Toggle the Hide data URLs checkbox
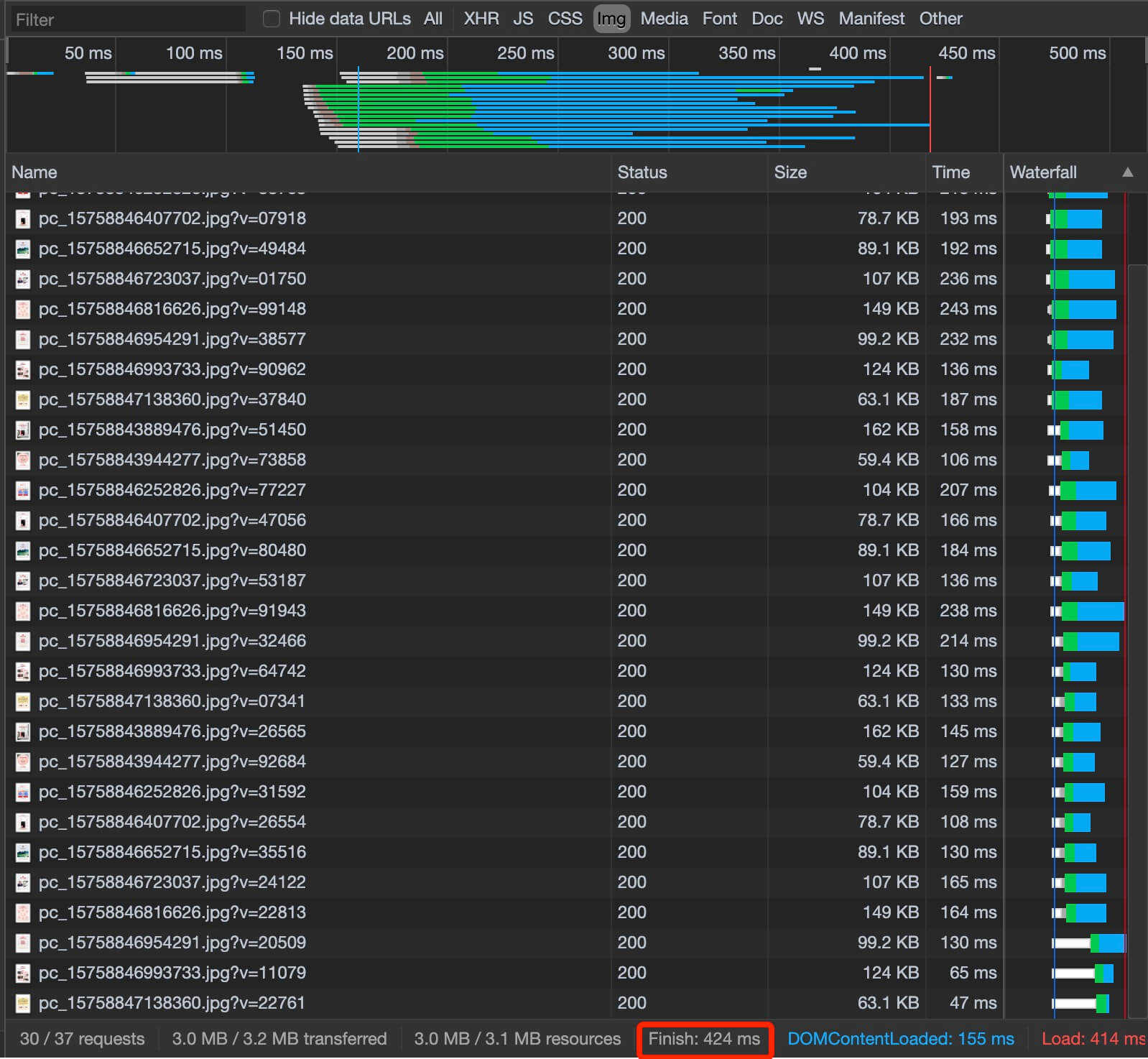 pos(272,19)
